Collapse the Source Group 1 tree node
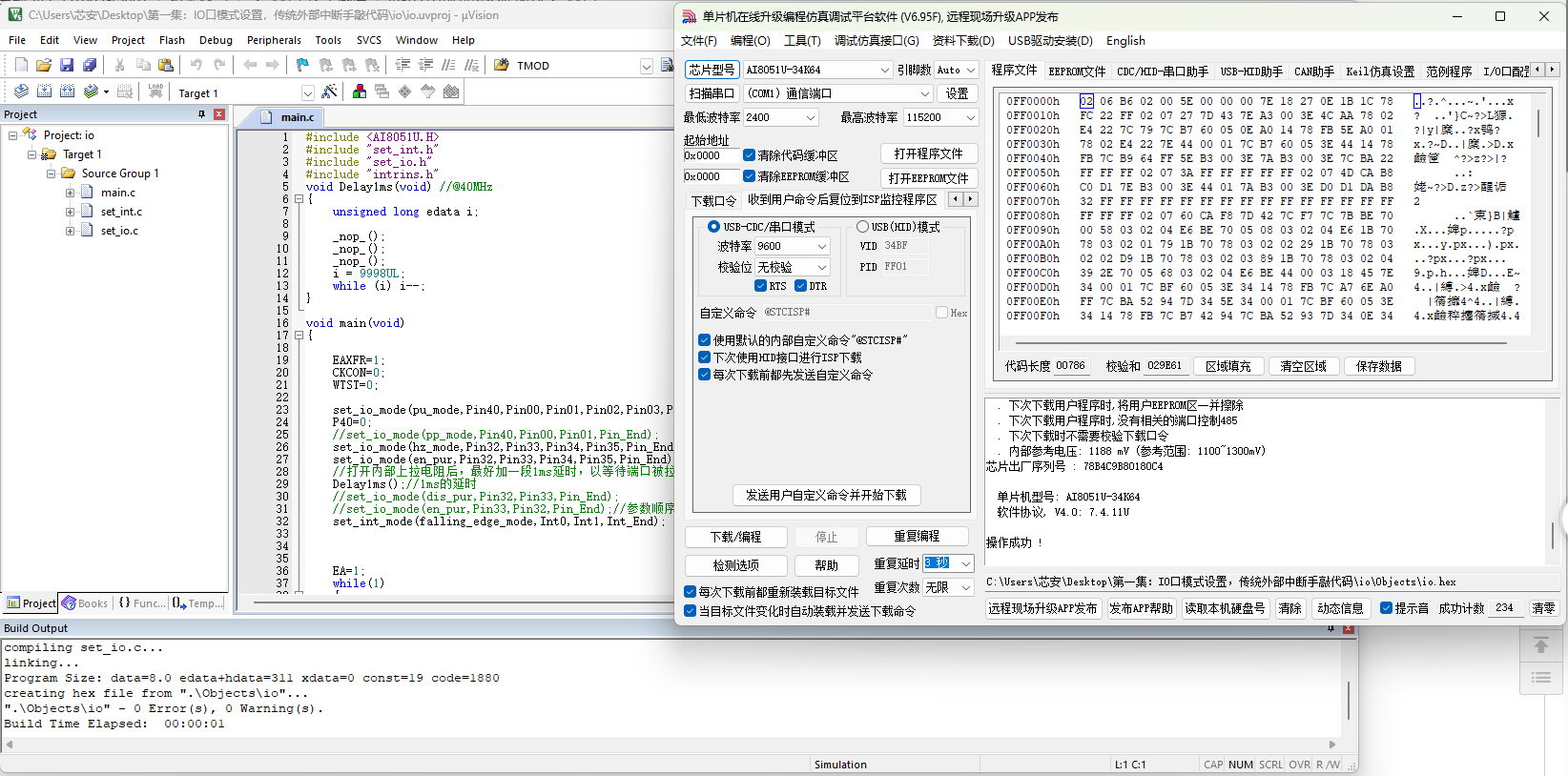This screenshot has width=1568, height=776. point(52,174)
